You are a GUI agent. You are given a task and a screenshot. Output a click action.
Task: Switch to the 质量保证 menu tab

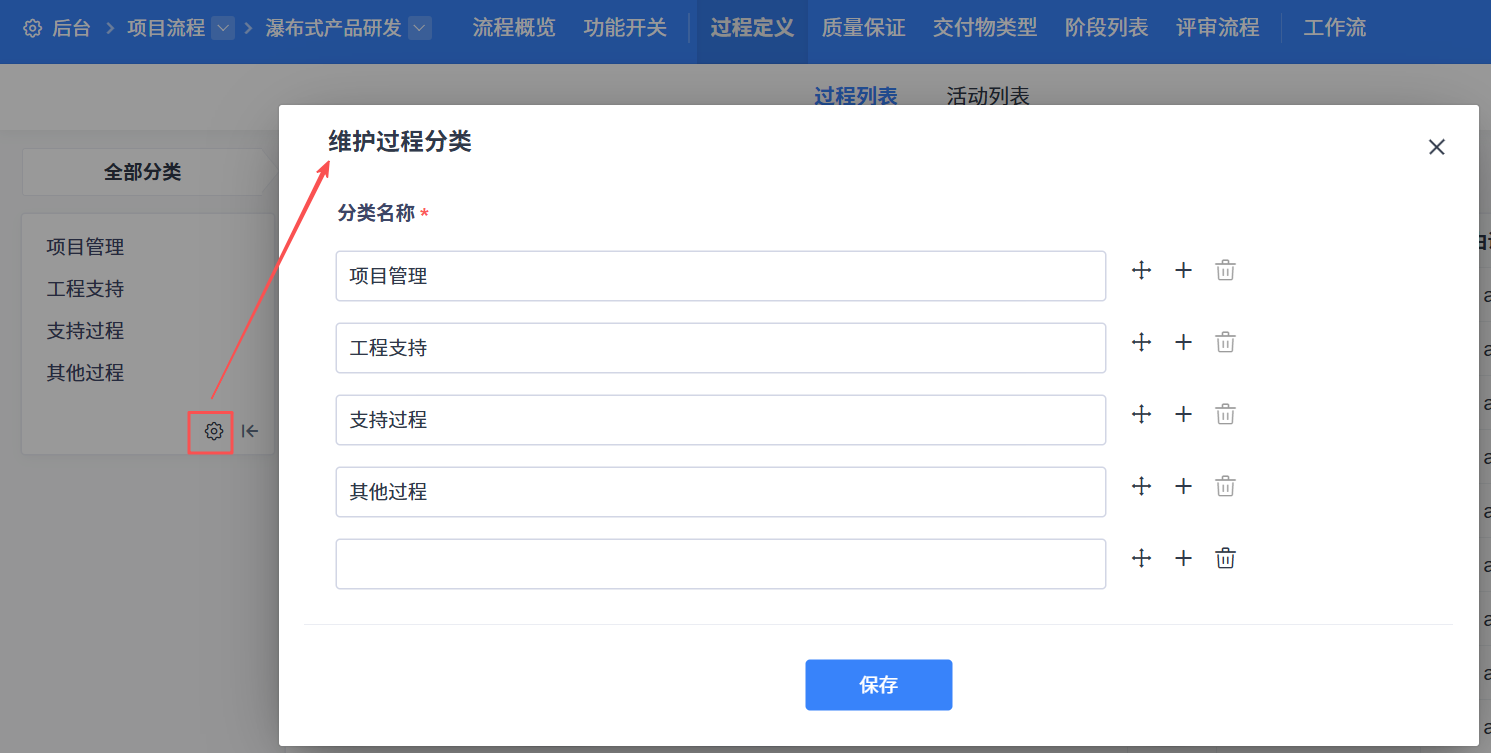[x=863, y=28]
